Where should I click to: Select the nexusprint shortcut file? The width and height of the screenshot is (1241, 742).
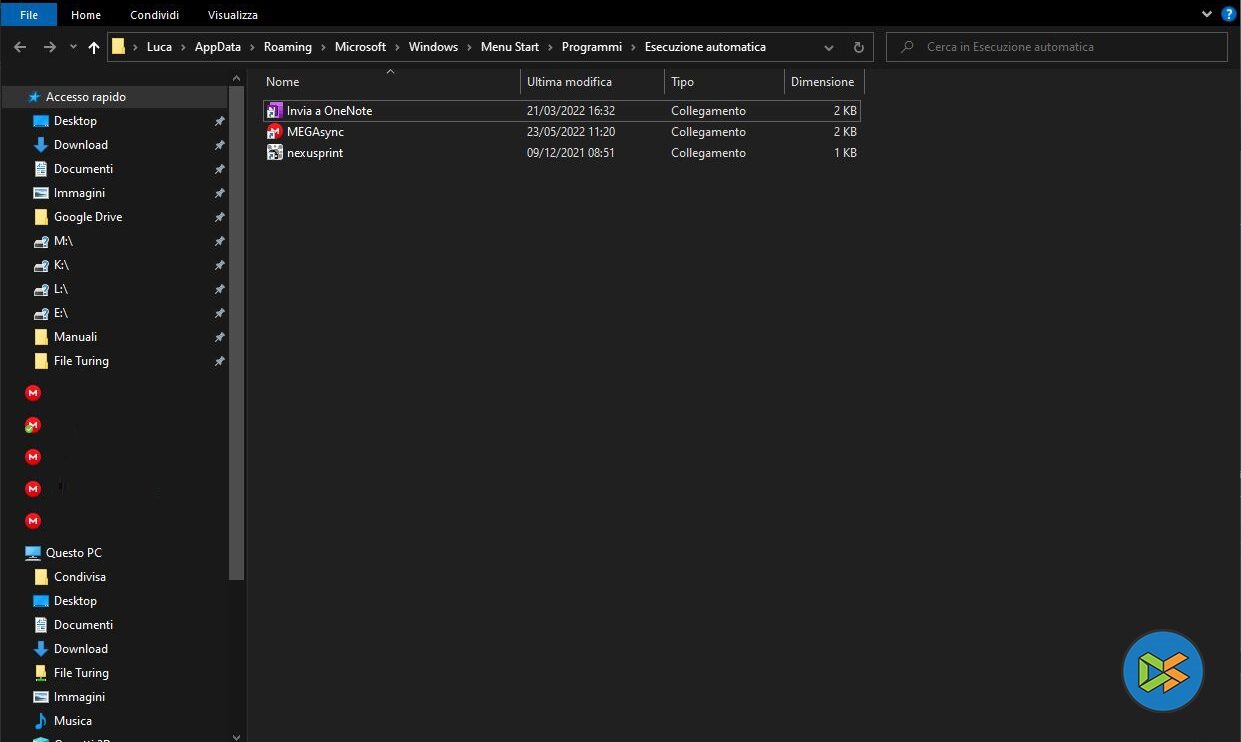click(314, 153)
